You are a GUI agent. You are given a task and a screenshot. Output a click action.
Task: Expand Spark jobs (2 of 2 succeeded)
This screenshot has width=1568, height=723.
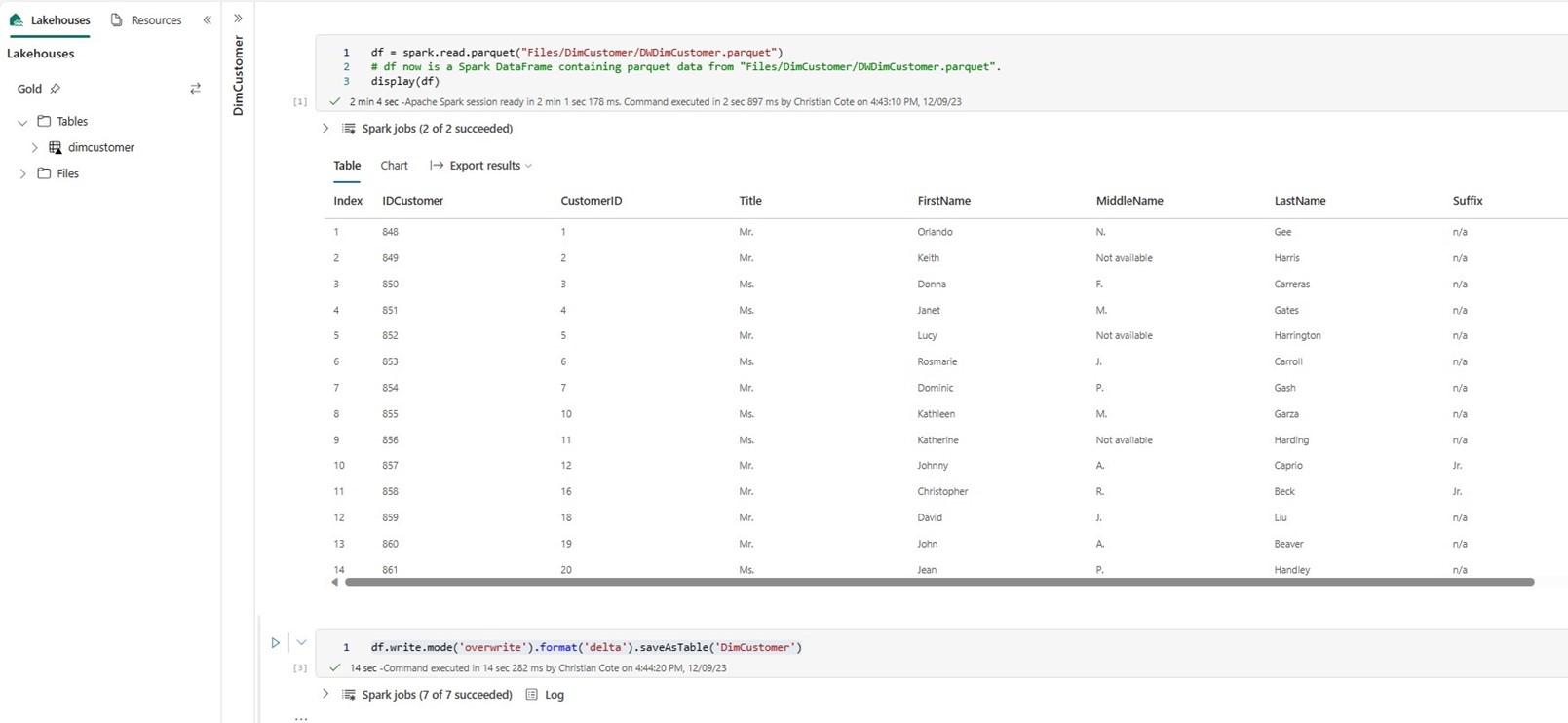[325, 129]
